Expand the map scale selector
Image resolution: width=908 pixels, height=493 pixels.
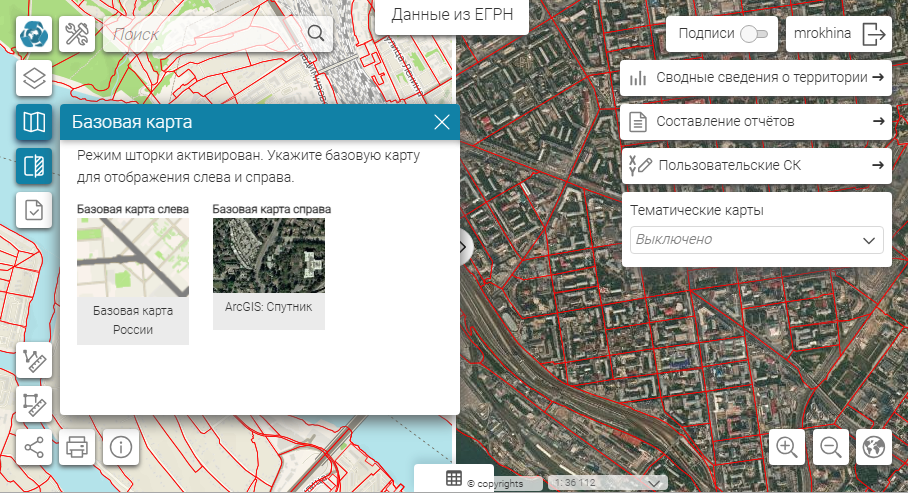tap(653, 483)
